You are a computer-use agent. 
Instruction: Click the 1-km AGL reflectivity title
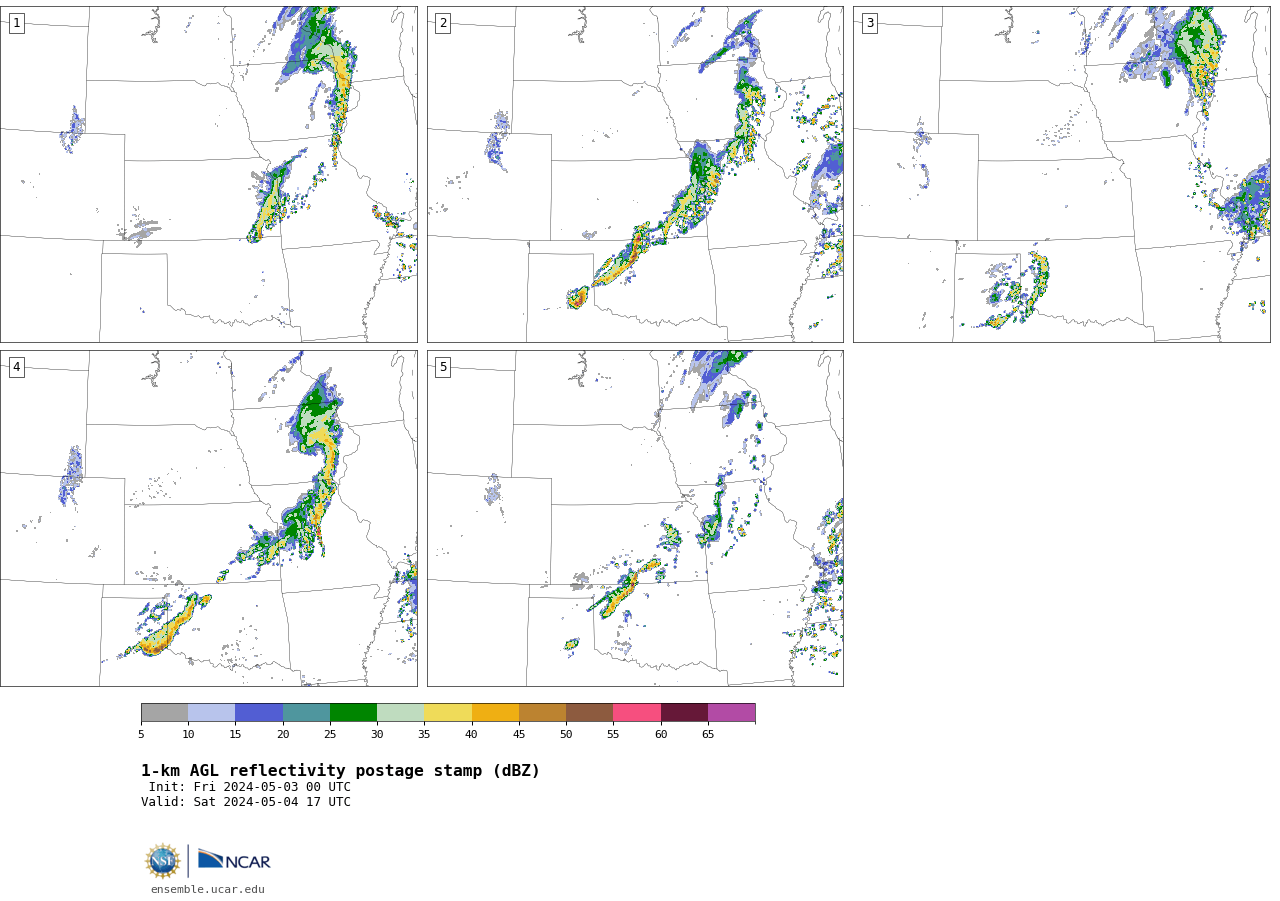click(340, 771)
